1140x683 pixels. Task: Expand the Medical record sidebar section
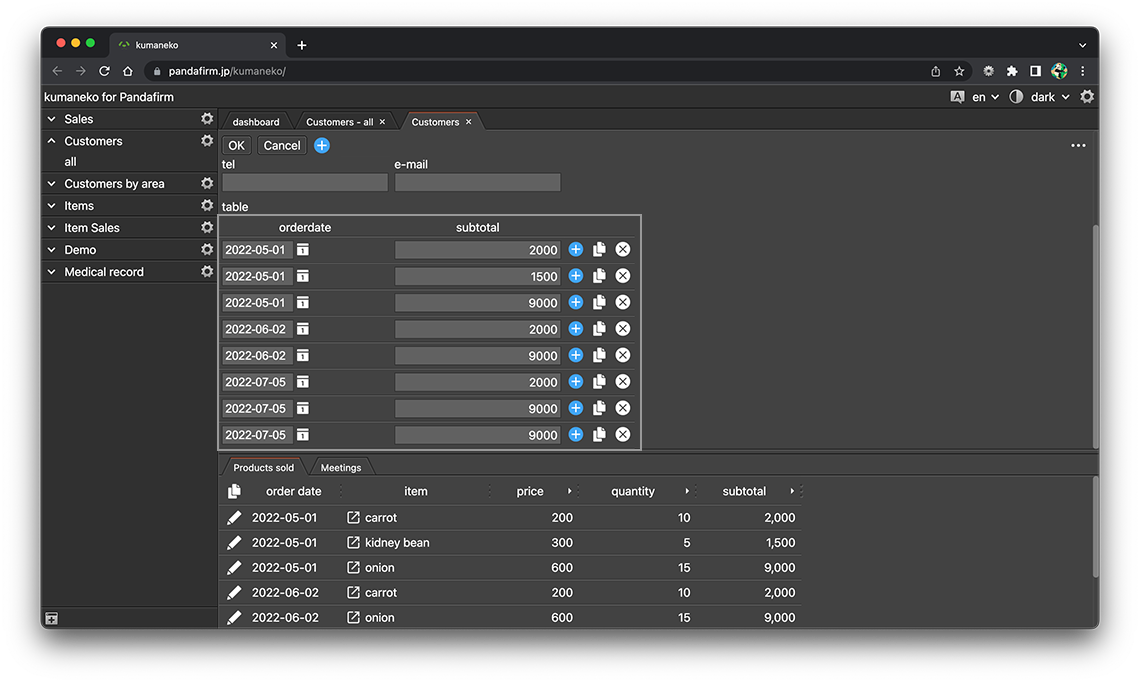tap(52, 272)
